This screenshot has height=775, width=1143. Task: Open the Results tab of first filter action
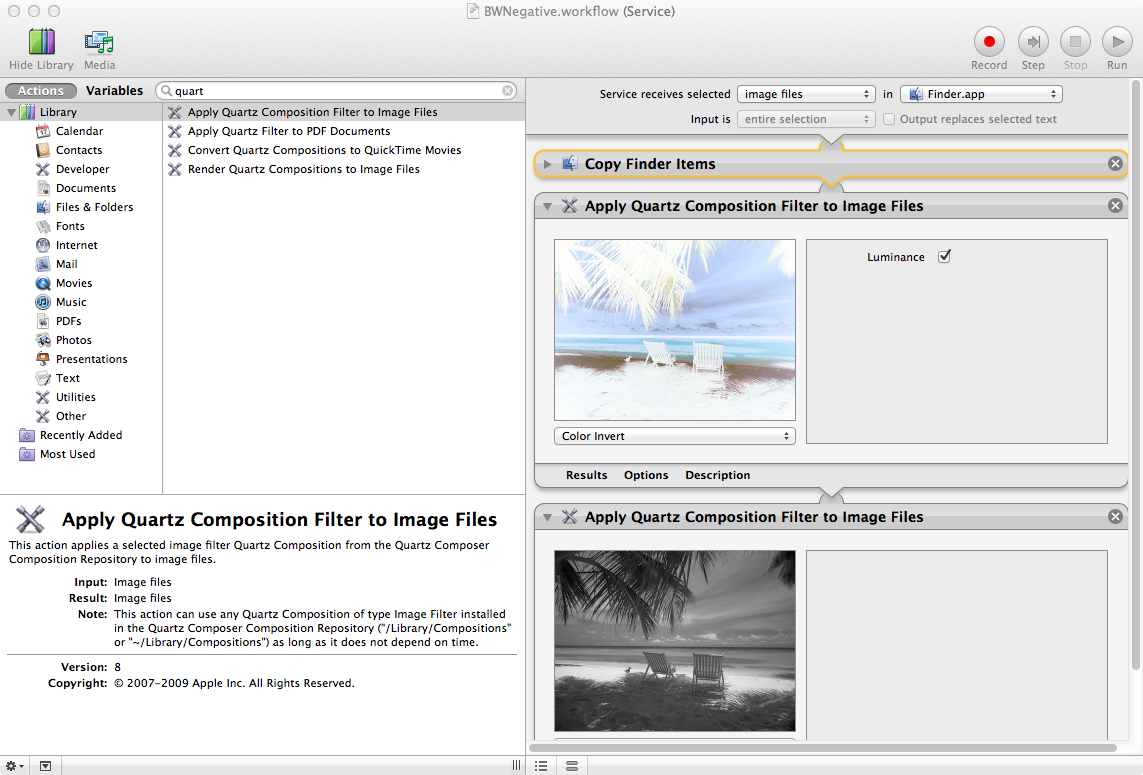click(586, 475)
